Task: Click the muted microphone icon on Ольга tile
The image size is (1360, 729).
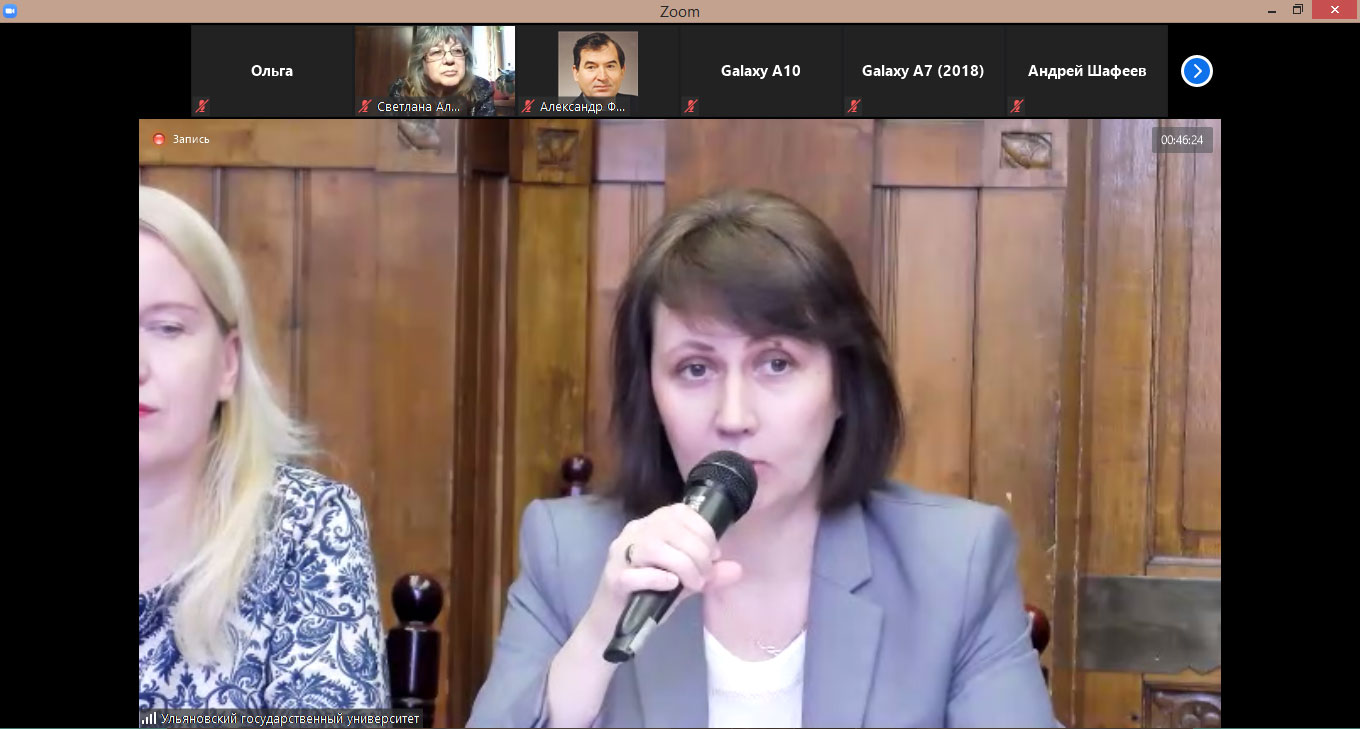Action: click(x=201, y=106)
